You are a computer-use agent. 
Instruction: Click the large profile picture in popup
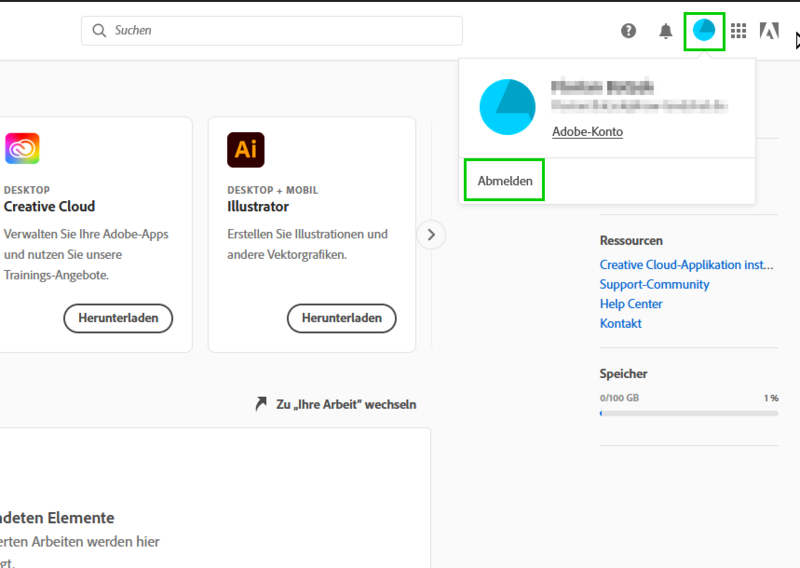click(x=508, y=107)
